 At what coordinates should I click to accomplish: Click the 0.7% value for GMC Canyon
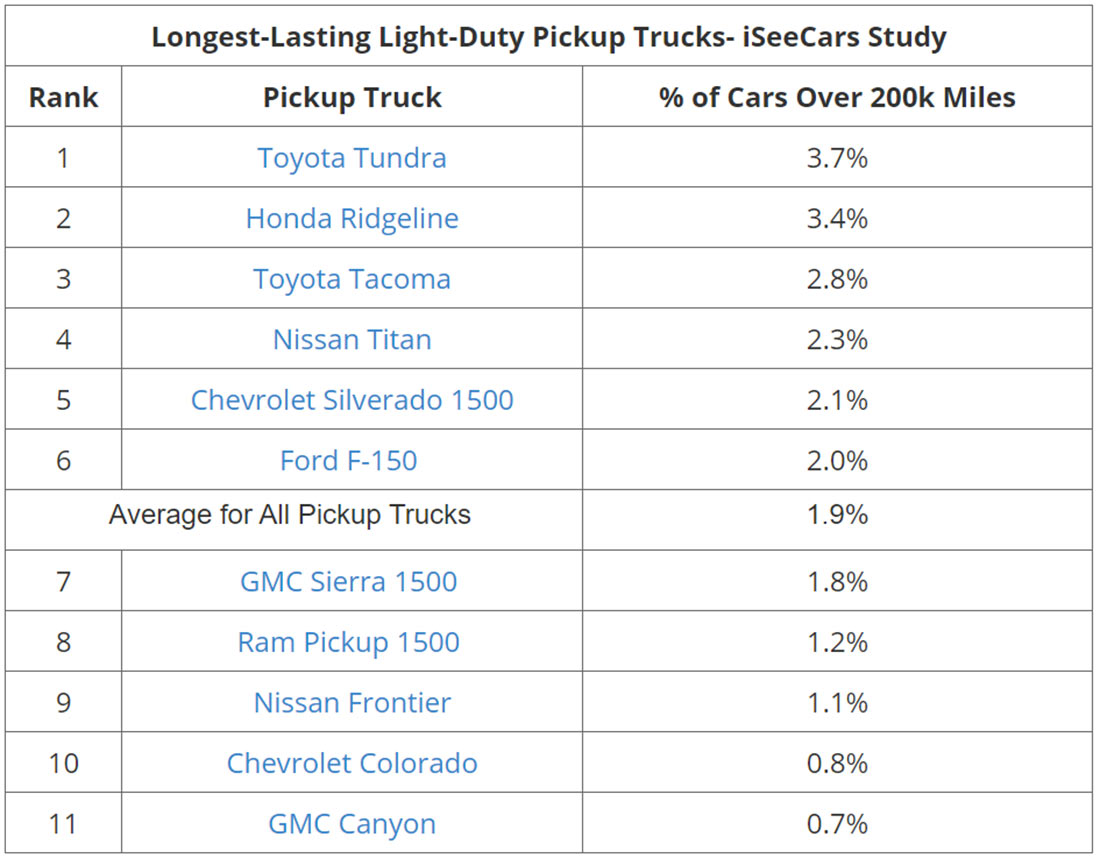pos(837,824)
